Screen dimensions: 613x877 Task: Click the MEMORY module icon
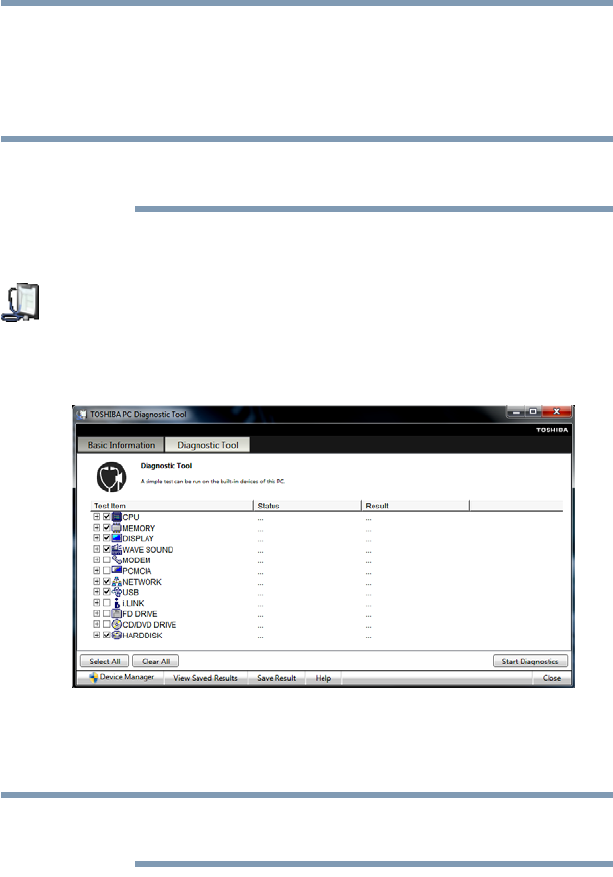(x=116, y=527)
